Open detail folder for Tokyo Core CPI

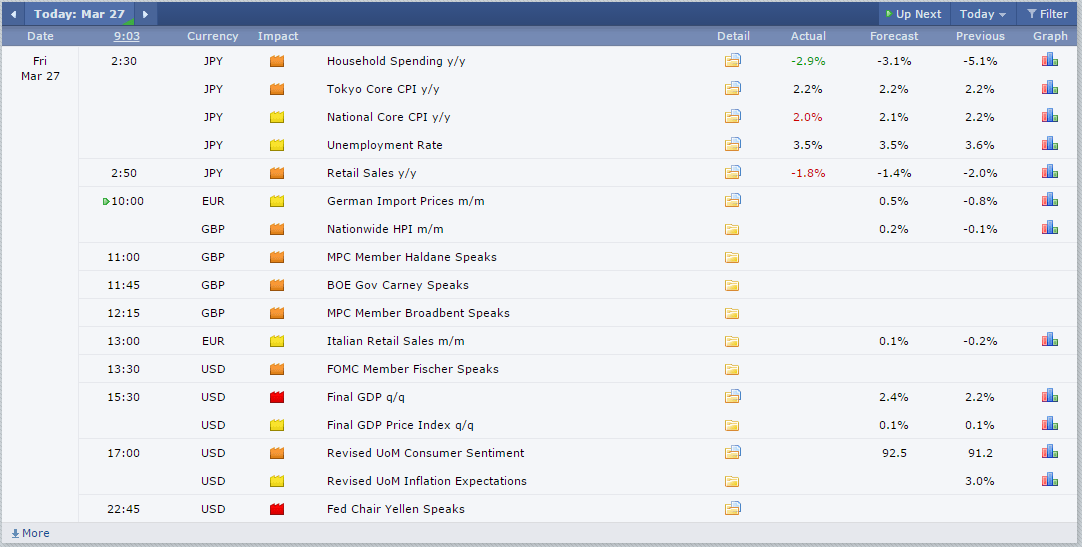point(732,89)
